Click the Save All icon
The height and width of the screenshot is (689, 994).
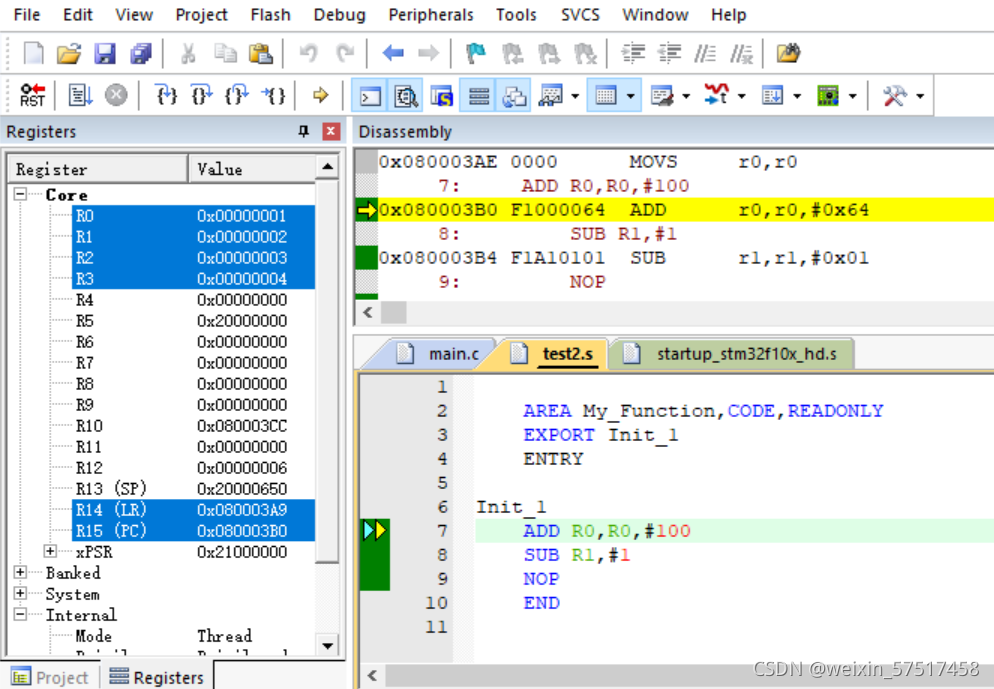pyautogui.click(x=141, y=54)
